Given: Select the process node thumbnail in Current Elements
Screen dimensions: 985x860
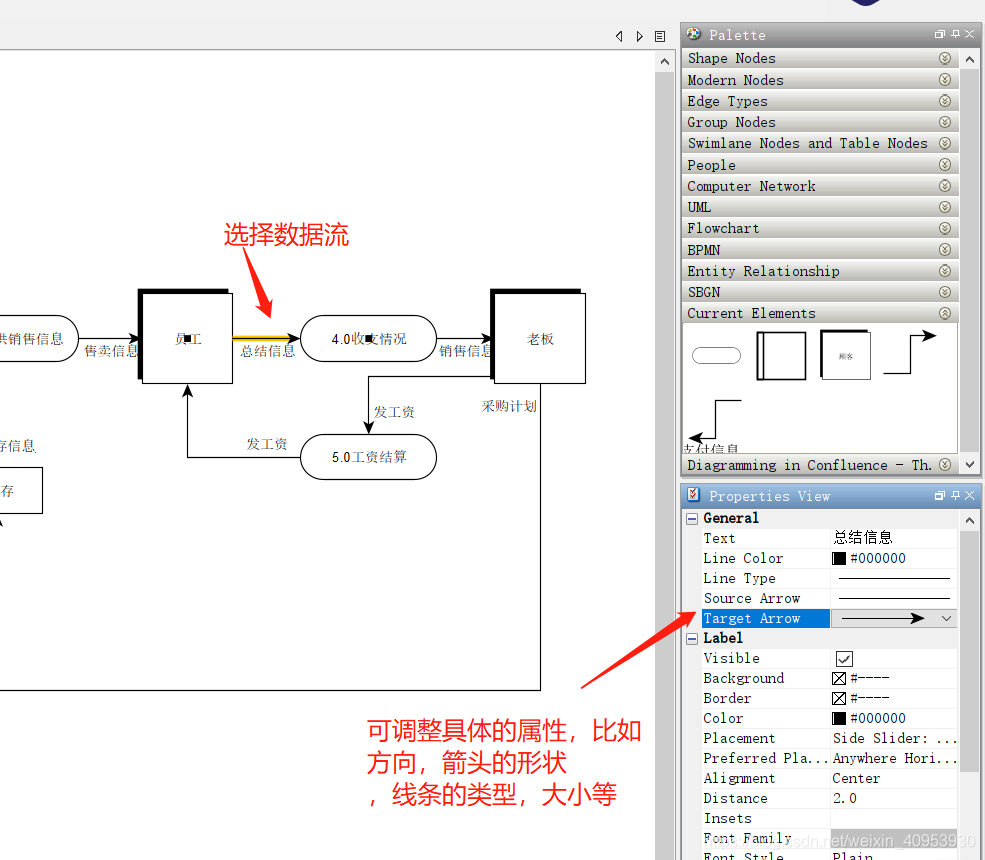Looking at the screenshot, I should (x=780, y=354).
